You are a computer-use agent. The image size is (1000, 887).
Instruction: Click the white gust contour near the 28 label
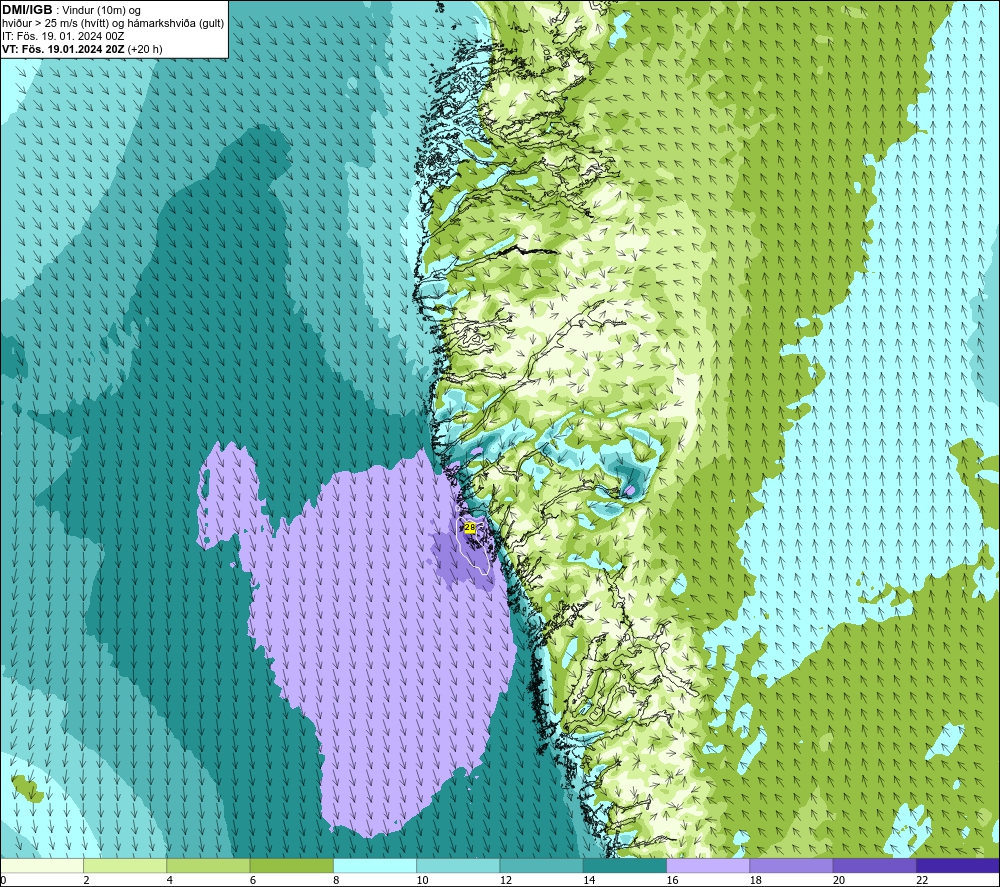[473, 547]
